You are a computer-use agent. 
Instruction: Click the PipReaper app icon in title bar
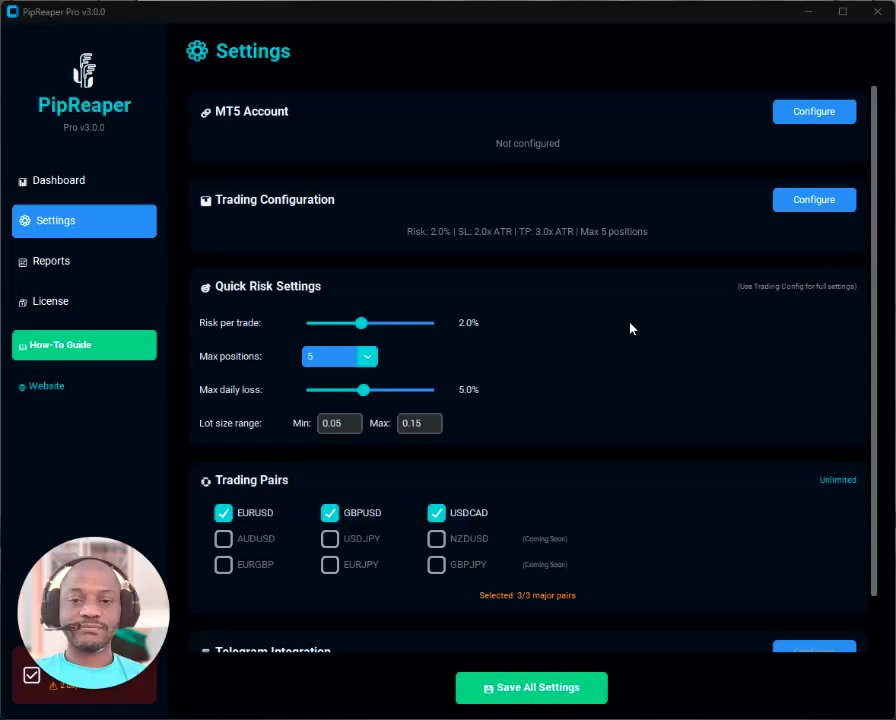pos(12,11)
